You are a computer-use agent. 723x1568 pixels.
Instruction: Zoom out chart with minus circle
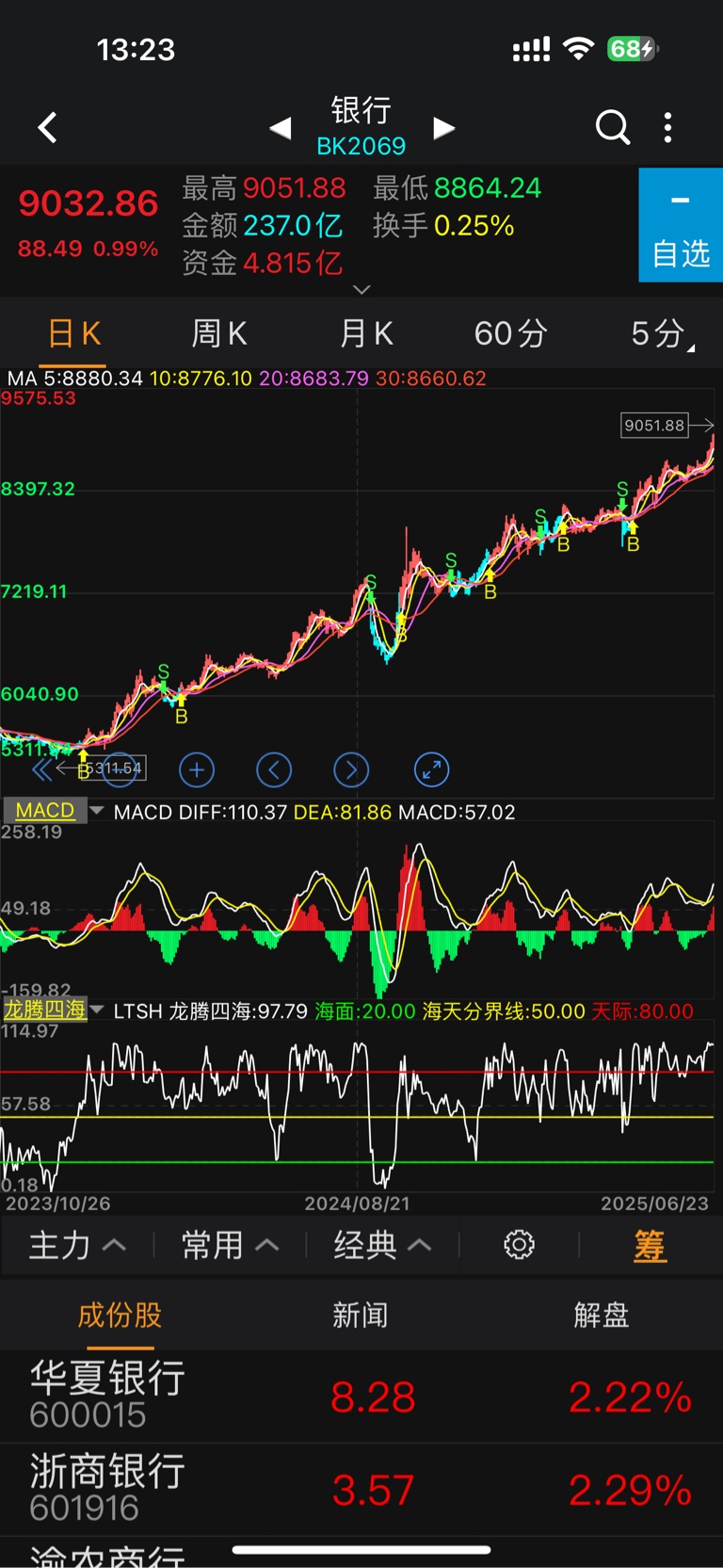point(120,770)
